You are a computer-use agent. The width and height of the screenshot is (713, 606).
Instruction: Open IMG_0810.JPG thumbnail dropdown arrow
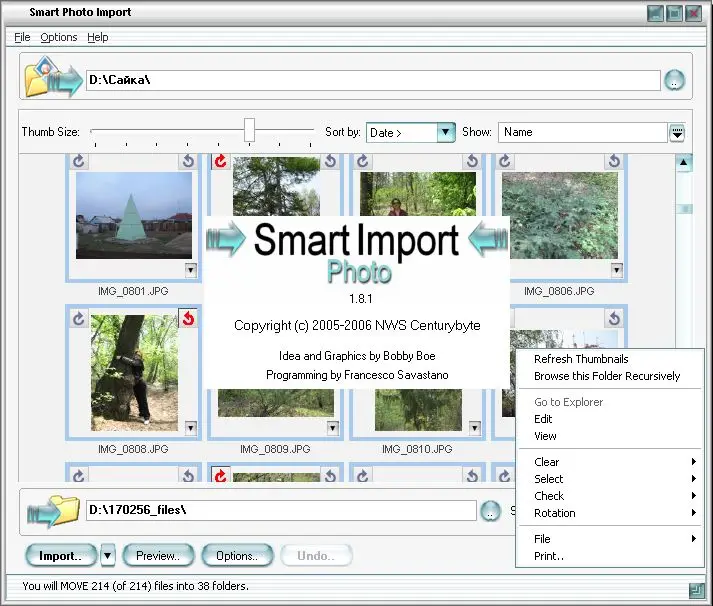475,428
